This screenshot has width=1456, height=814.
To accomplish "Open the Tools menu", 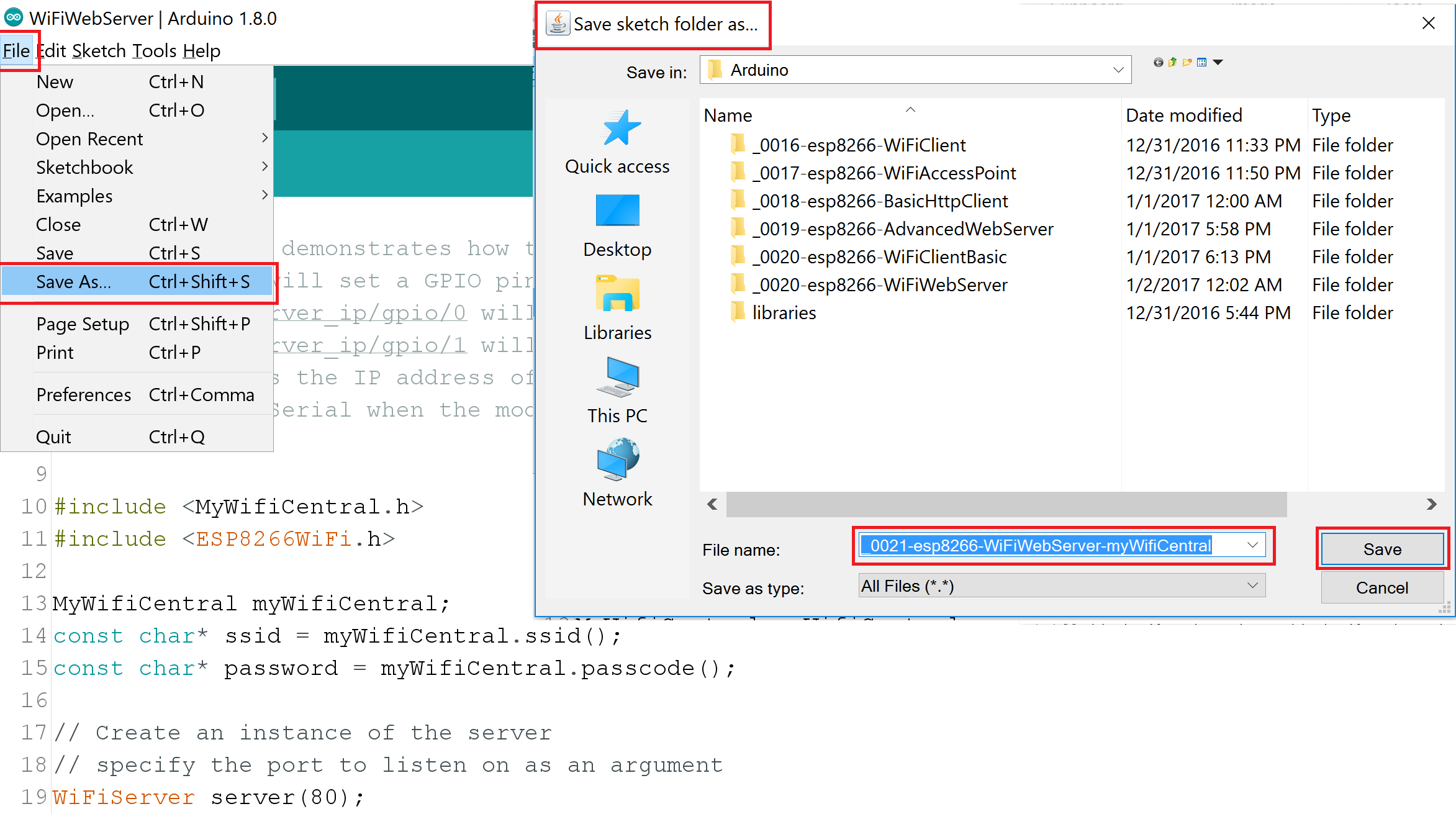I will pos(155,50).
